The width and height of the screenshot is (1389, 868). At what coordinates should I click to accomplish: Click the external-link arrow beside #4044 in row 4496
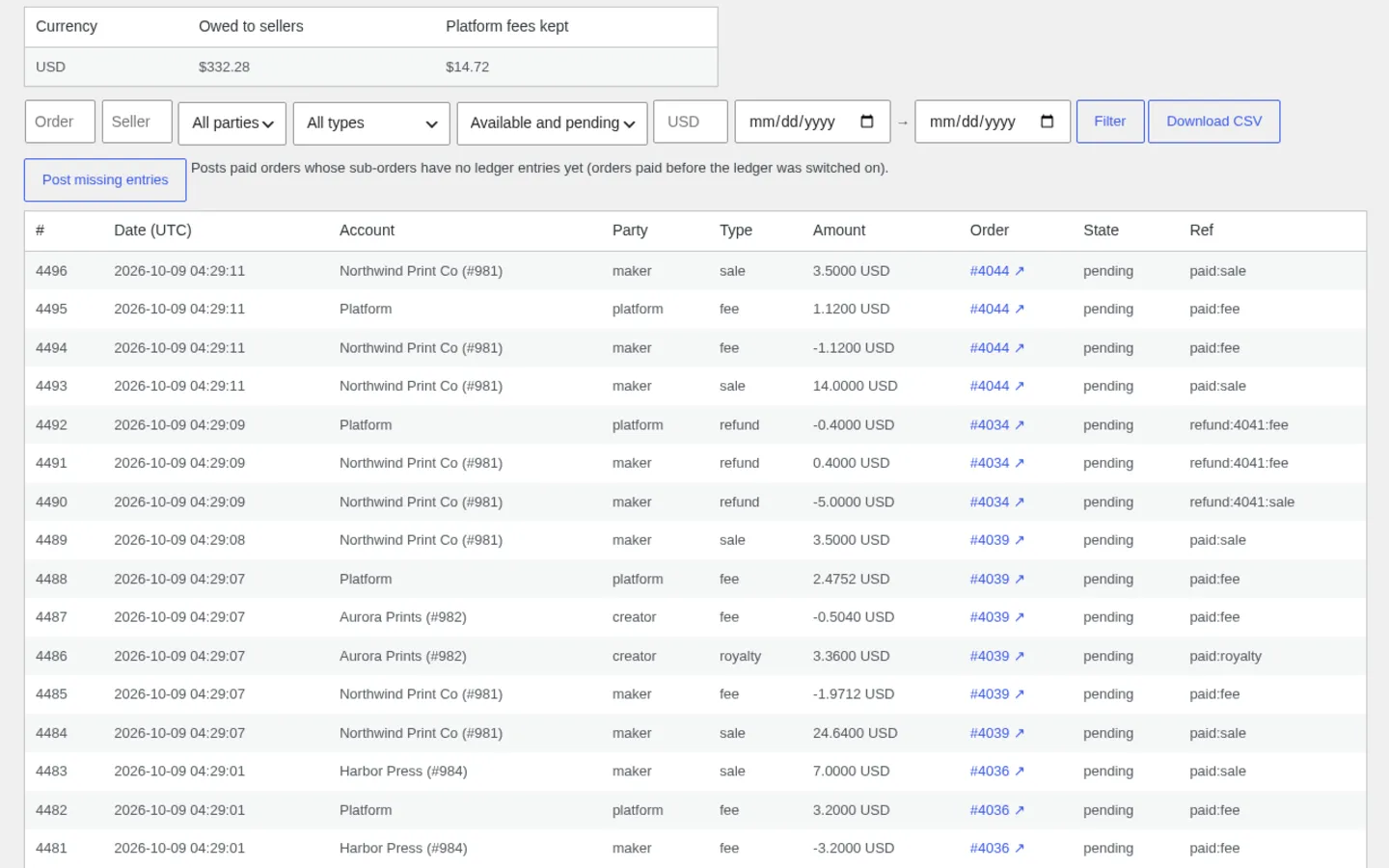1020,271
